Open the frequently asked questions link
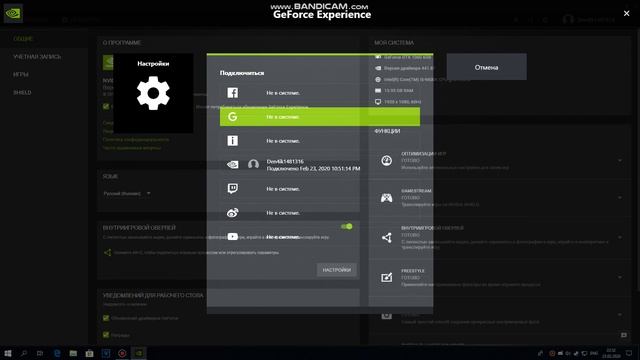 (132, 148)
